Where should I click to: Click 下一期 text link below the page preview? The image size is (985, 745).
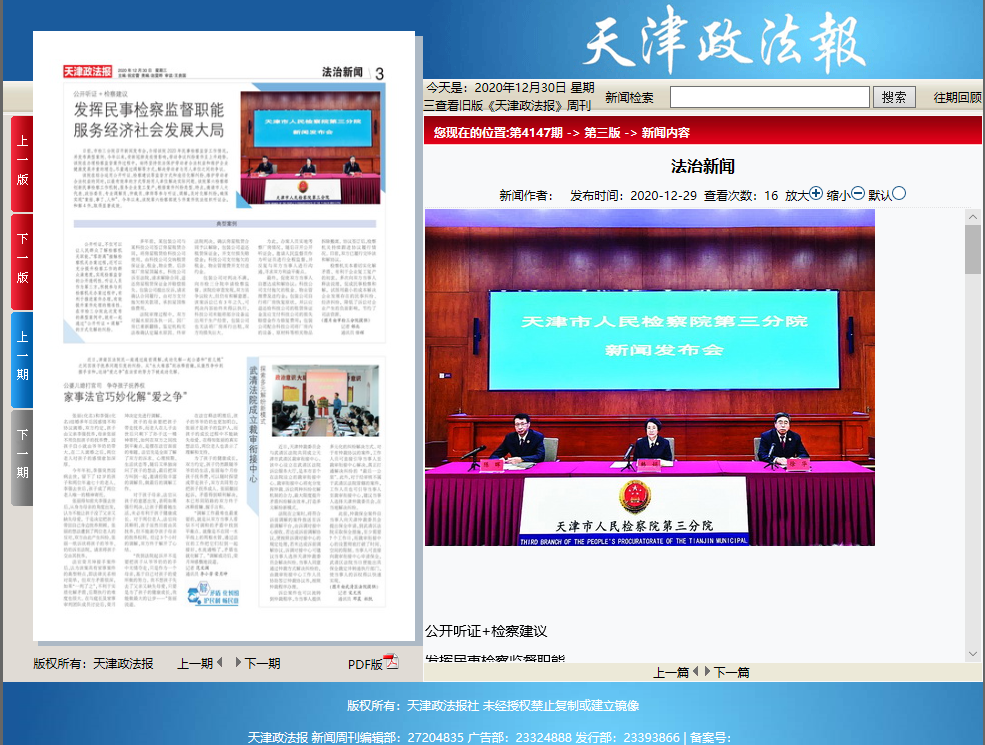(x=262, y=663)
